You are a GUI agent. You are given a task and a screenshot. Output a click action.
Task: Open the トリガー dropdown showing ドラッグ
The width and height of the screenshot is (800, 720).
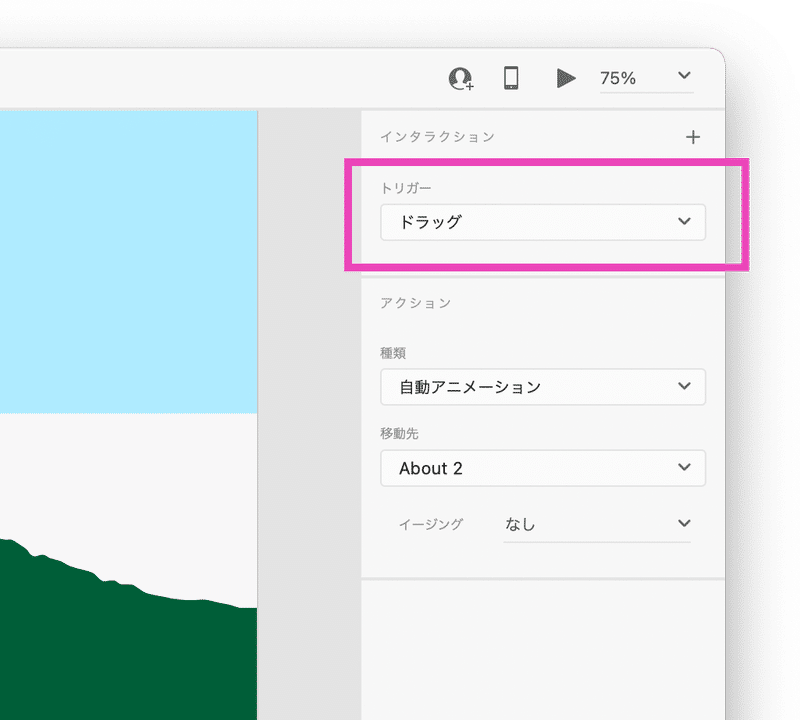(x=543, y=222)
